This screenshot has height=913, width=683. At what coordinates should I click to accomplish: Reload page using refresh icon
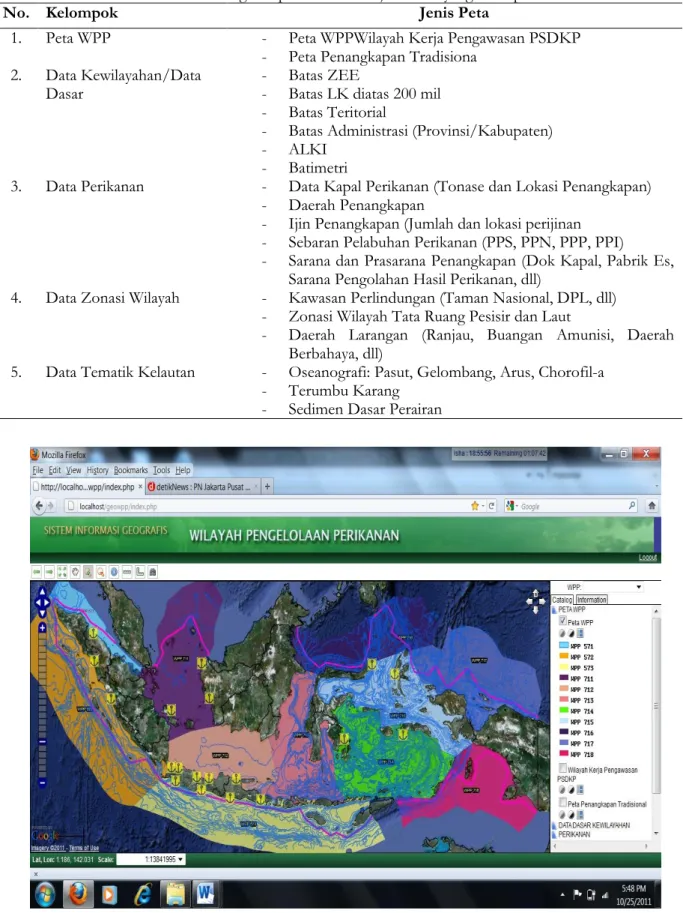[491, 506]
